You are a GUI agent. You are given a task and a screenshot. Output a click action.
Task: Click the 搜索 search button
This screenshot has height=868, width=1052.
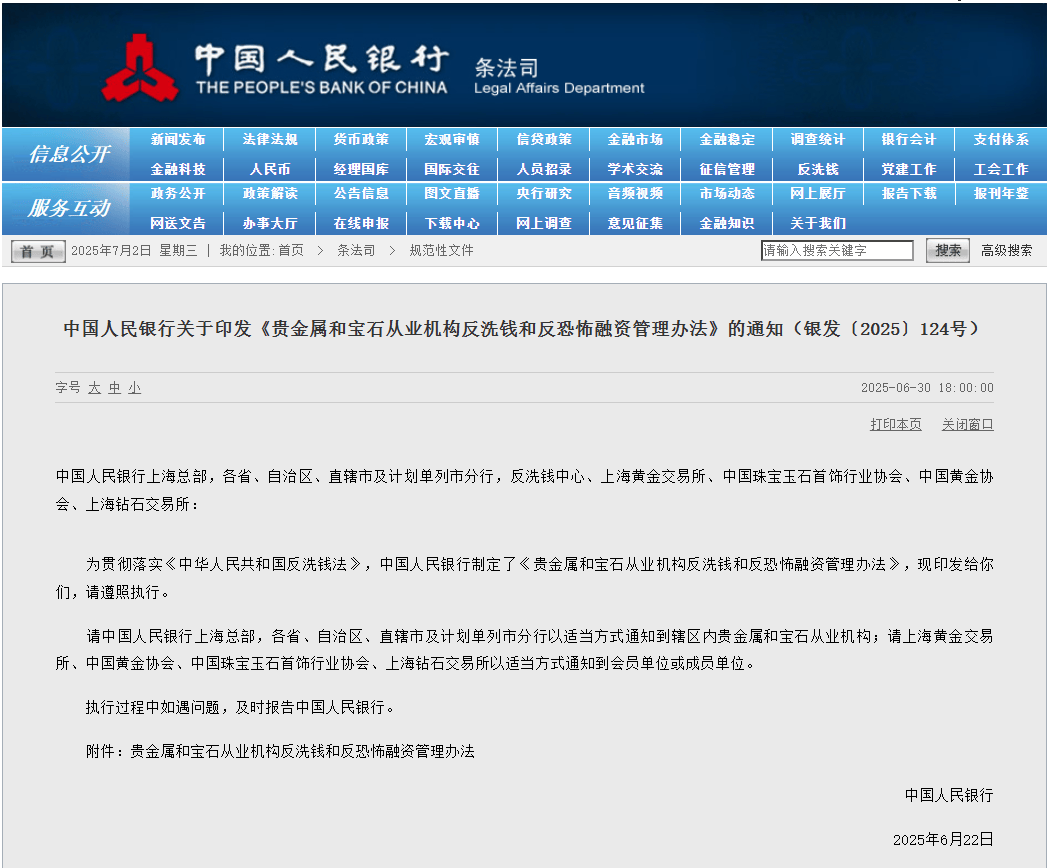[946, 250]
